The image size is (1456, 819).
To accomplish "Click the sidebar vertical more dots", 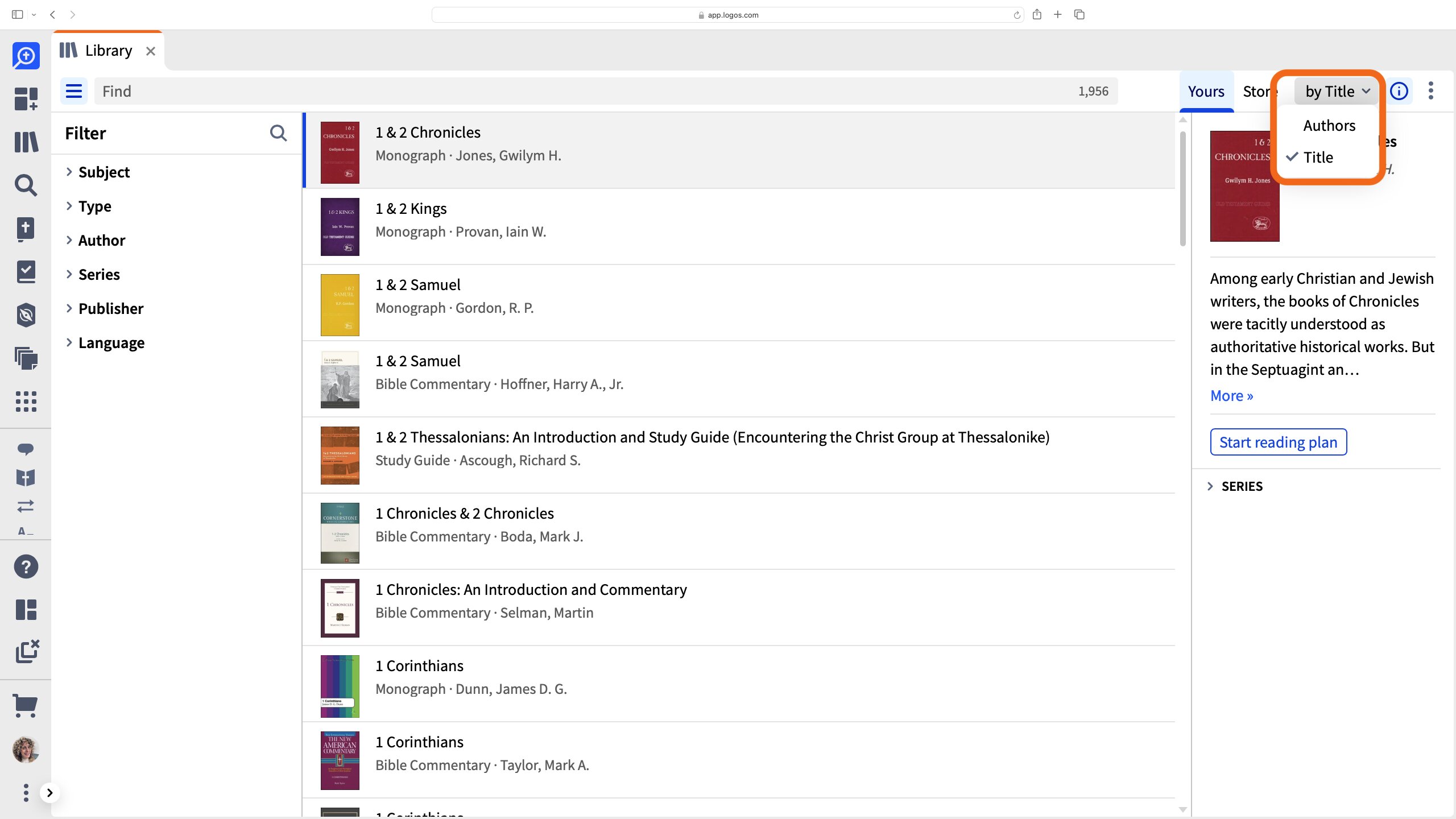I will (x=26, y=793).
